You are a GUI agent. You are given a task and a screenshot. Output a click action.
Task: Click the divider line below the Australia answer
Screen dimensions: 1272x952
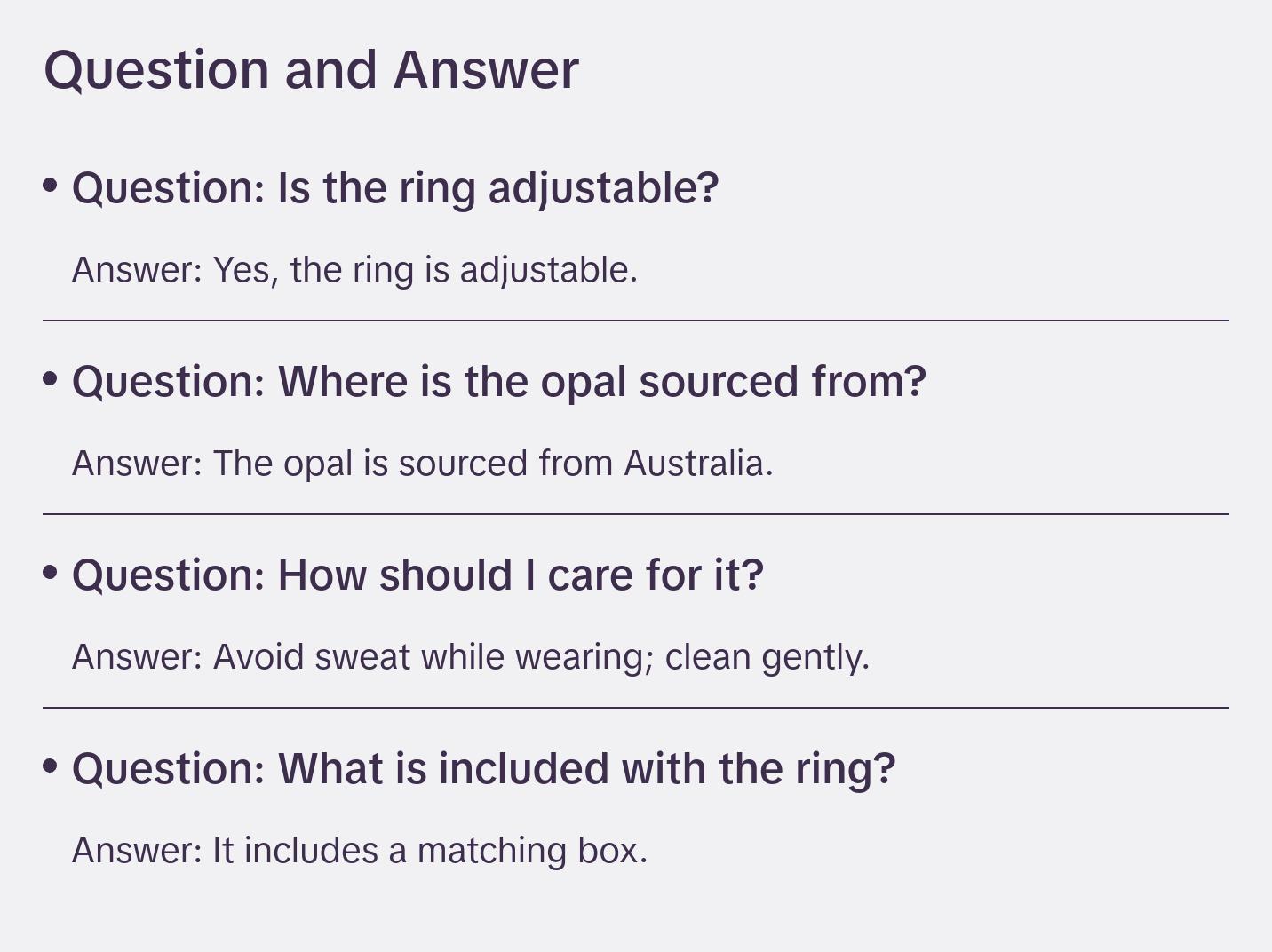[636, 514]
